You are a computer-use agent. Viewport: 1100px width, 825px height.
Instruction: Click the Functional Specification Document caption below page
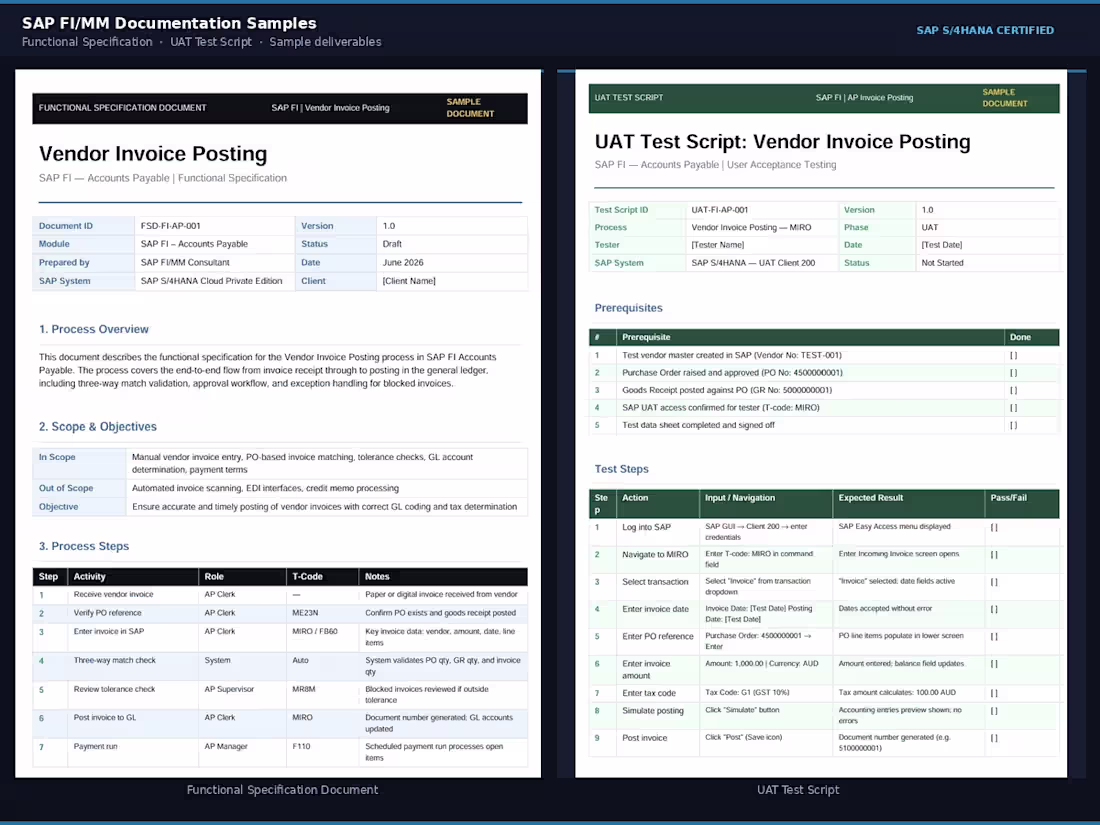[x=282, y=790]
